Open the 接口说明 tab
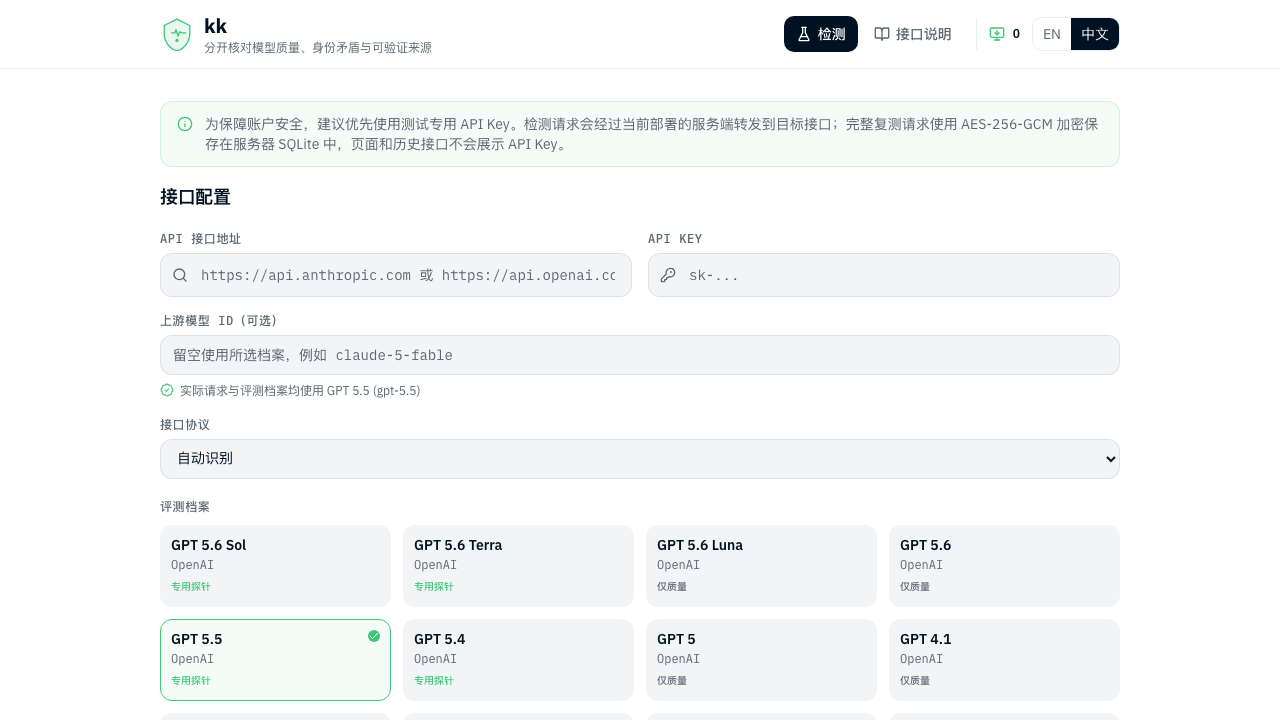 click(913, 34)
